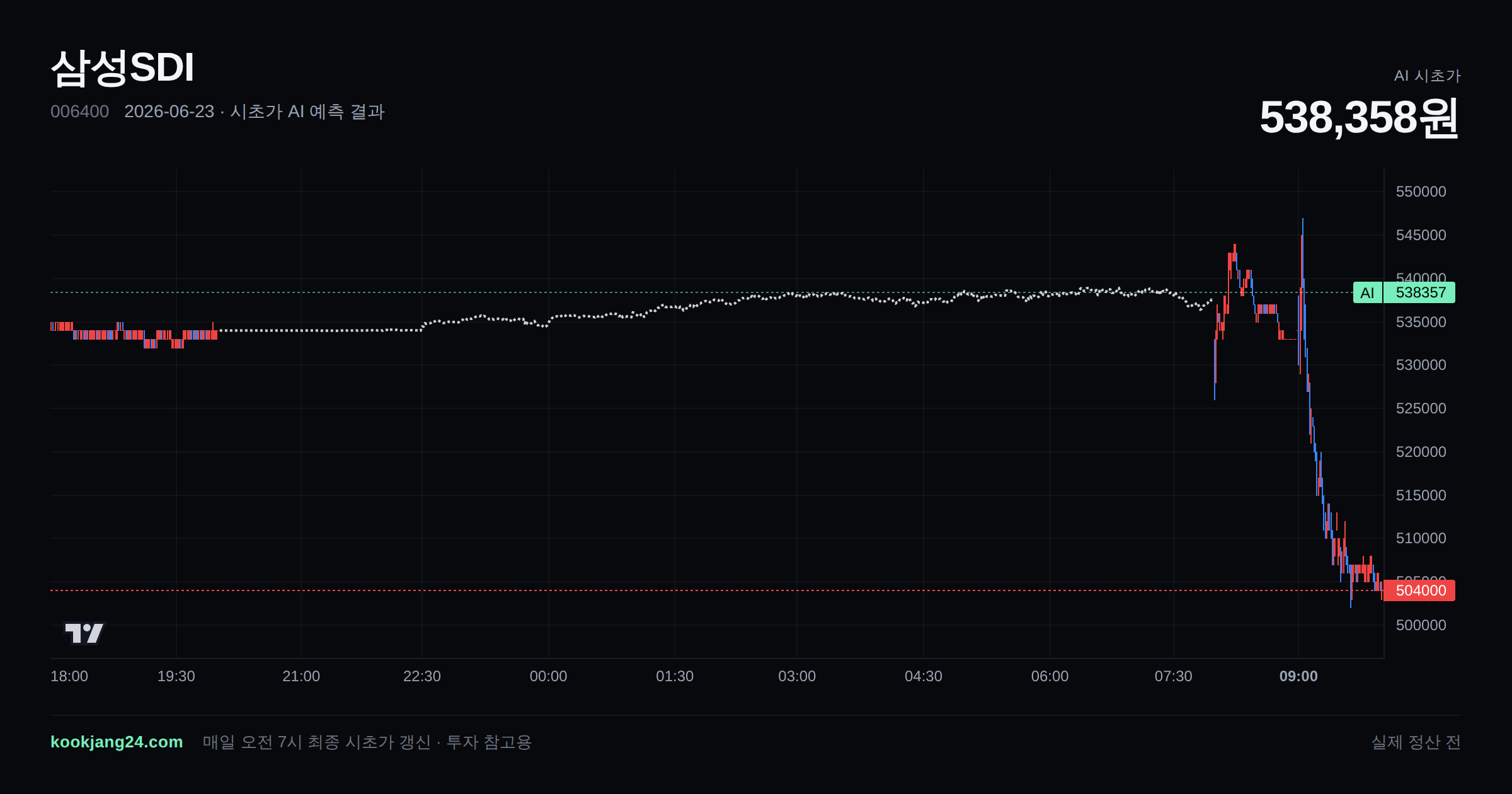Viewport: 1512px width, 794px height.
Task: Click the 삼성SDI stock title
Action: click(x=122, y=67)
